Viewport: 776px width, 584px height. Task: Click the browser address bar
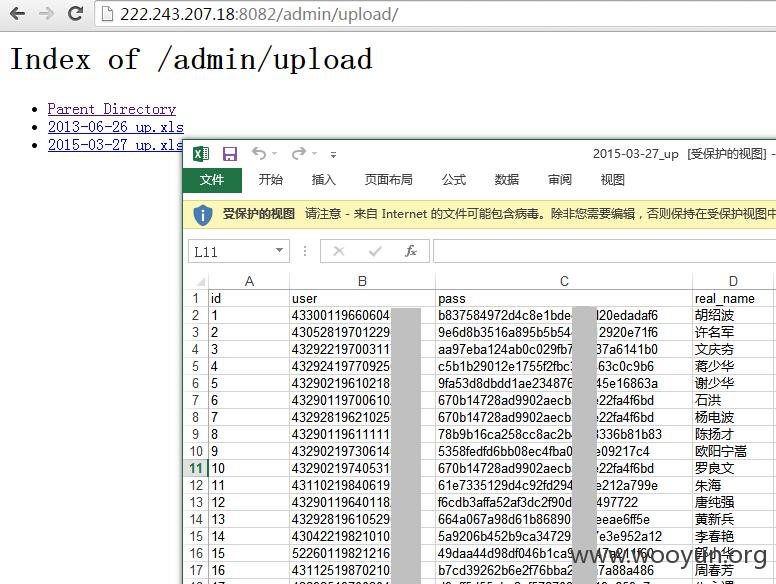point(436,14)
